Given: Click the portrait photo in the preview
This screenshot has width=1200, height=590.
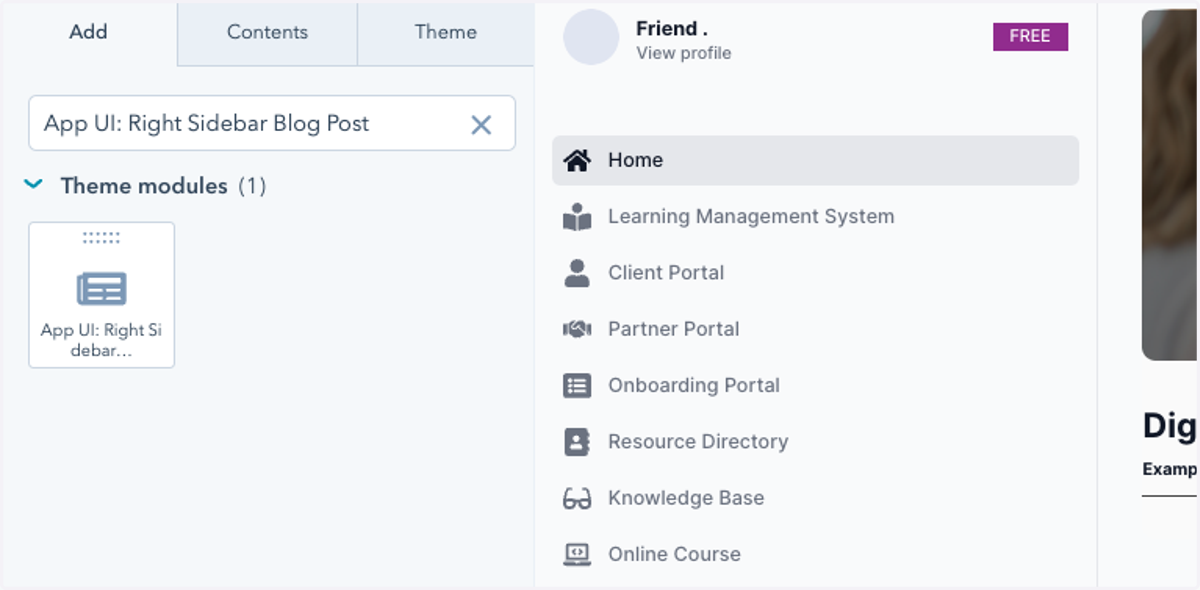Looking at the screenshot, I should coord(1170,185).
